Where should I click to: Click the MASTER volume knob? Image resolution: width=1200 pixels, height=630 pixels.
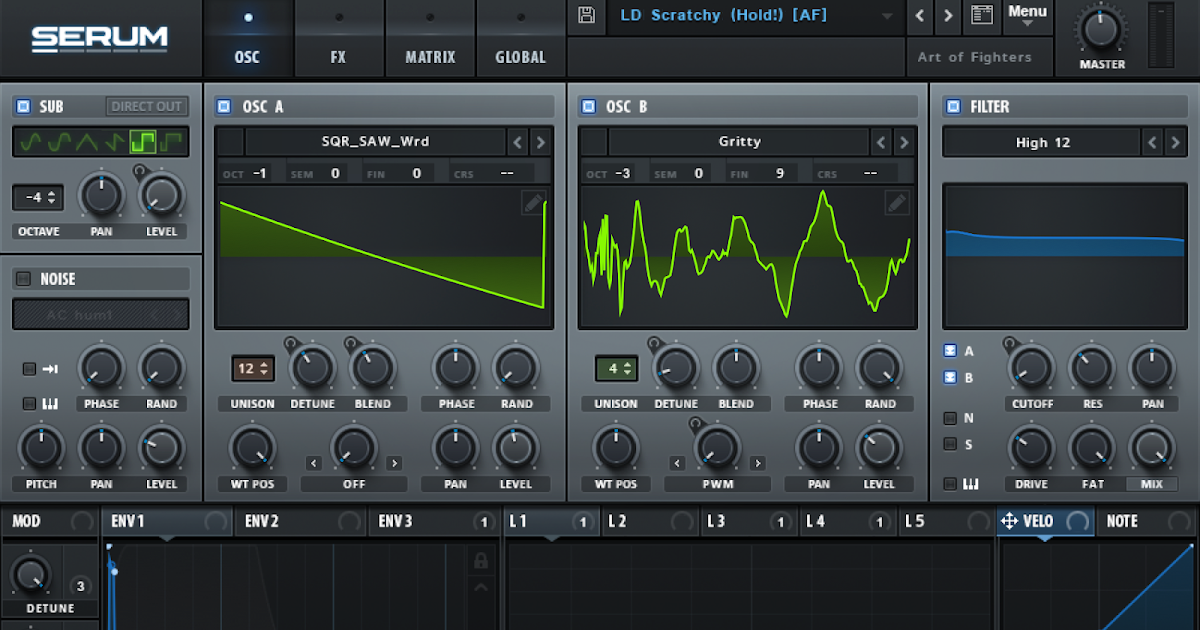(1102, 28)
